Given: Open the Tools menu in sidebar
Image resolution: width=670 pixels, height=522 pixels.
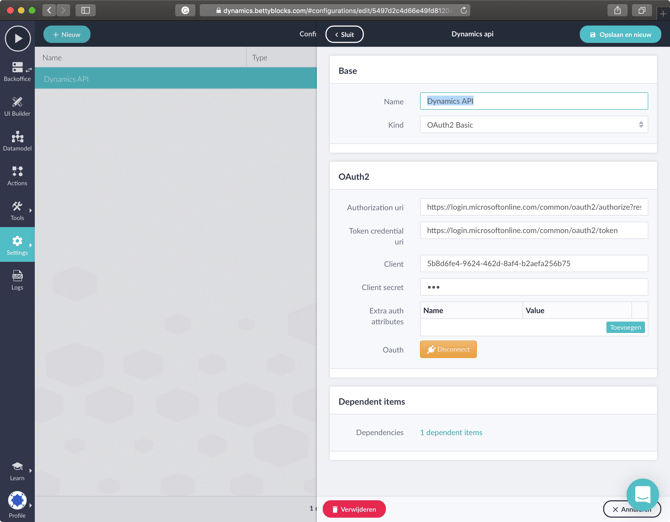Looking at the screenshot, I should (x=17, y=210).
